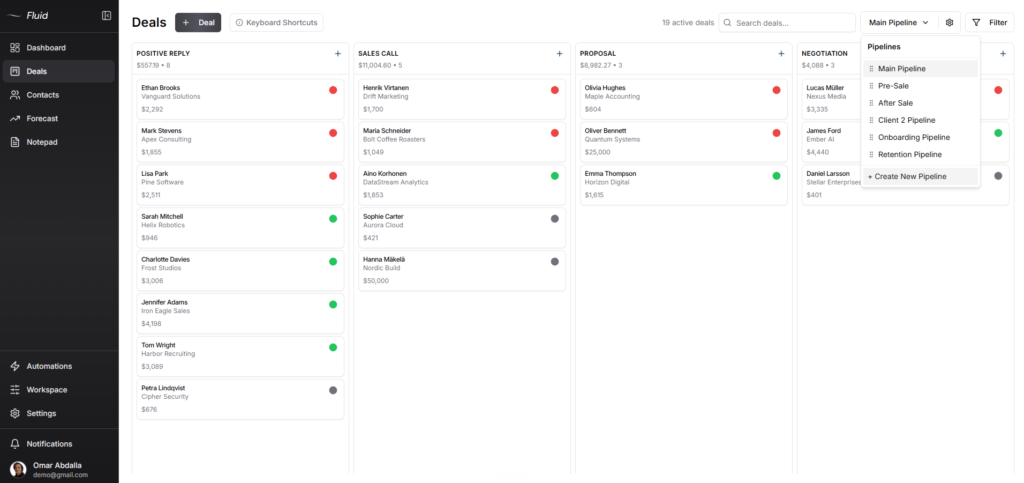Click Ethan Brooks red status dot

(333, 90)
